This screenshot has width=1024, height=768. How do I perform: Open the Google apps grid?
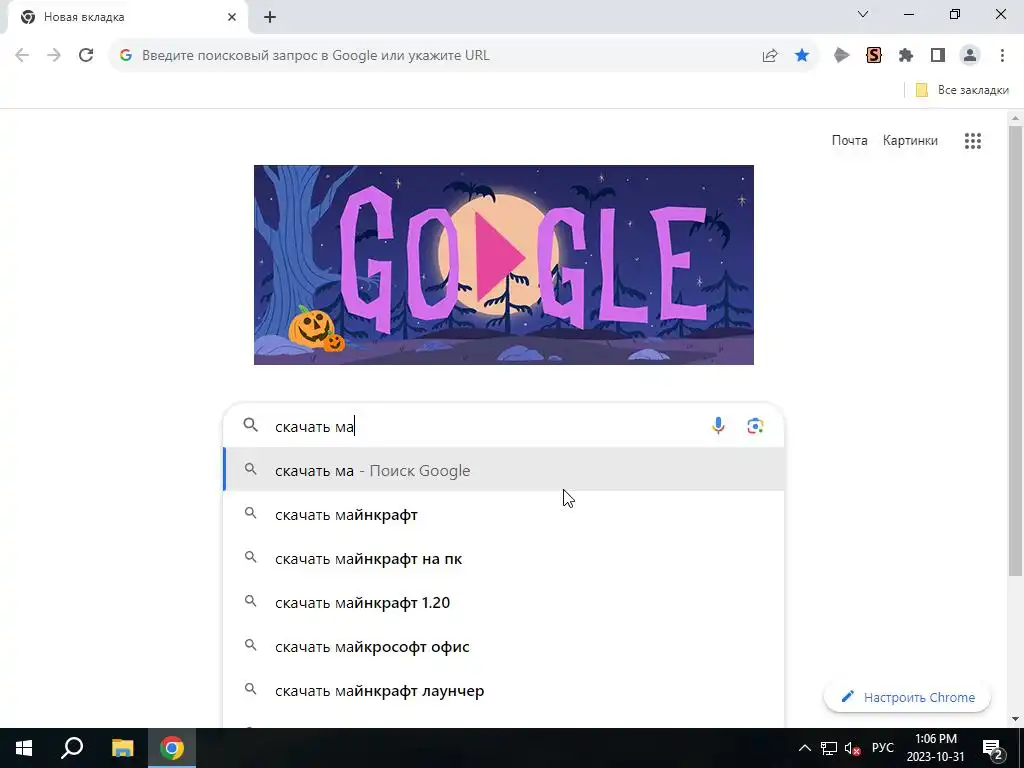coord(973,141)
